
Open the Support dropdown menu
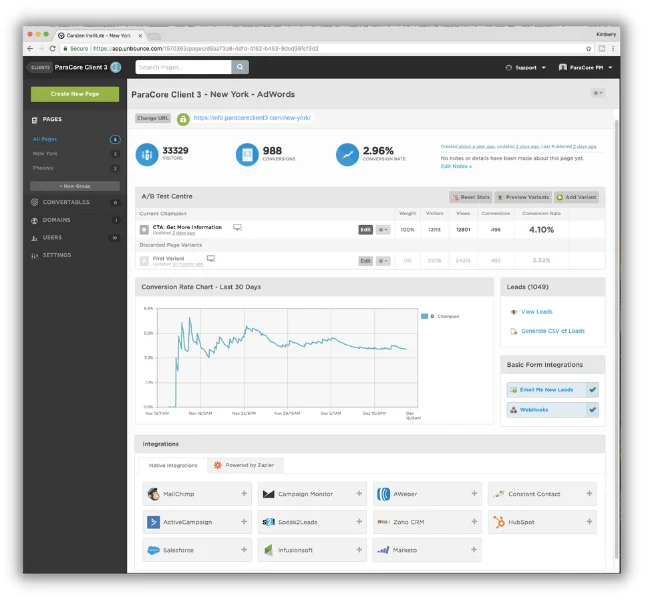(525, 68)
